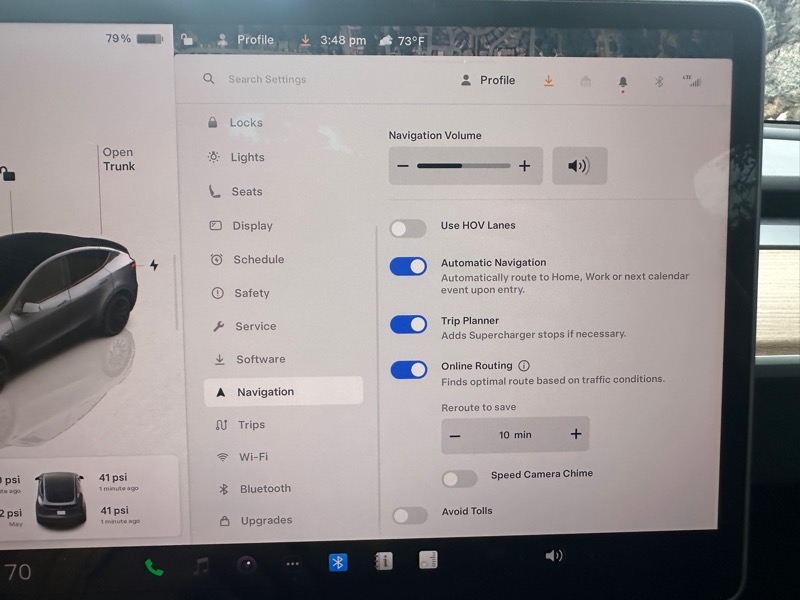Enable the Use HOV Lanes switch

(x=408, y=228)
